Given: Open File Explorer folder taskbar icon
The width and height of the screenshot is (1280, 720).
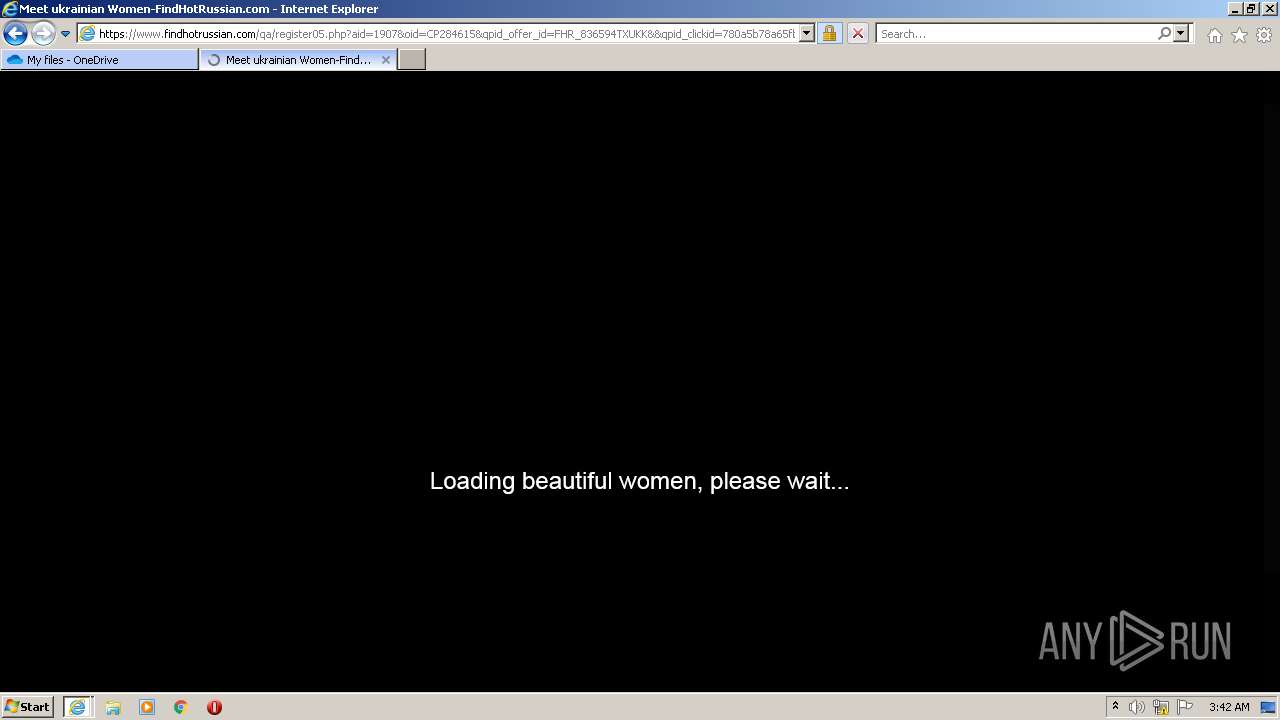Looking at the screenshot, I should click(x=113, y=707).
